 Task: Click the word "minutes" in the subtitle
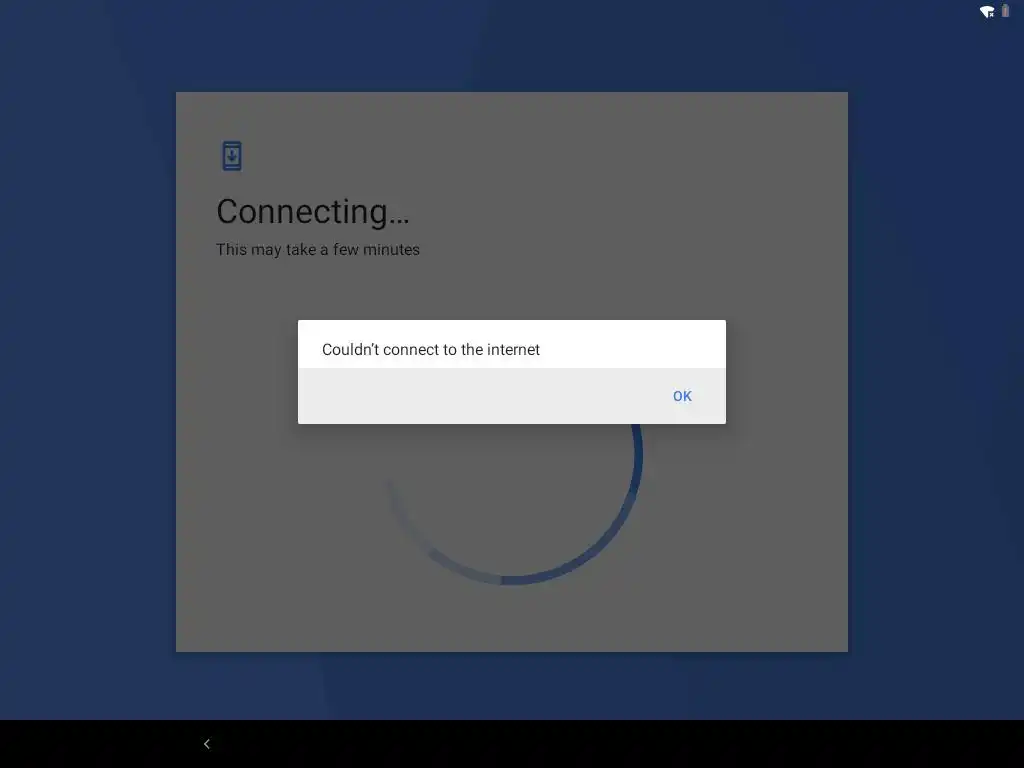[391, 249]
